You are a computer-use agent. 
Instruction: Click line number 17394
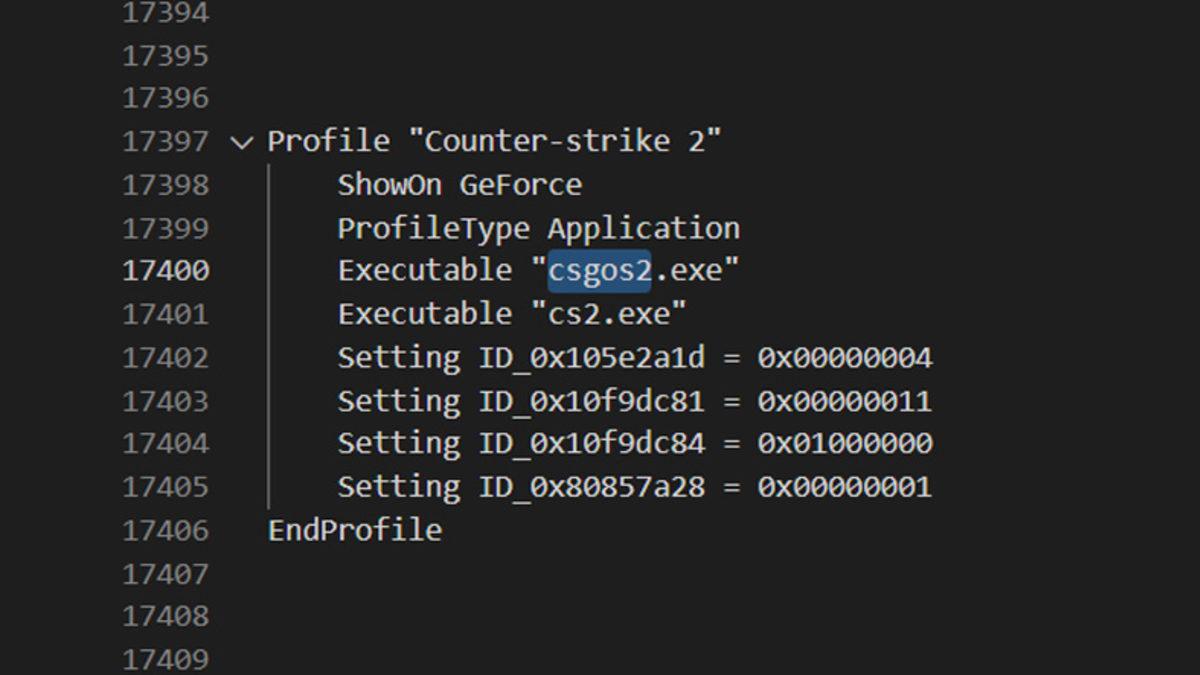(x=165, y=13)
